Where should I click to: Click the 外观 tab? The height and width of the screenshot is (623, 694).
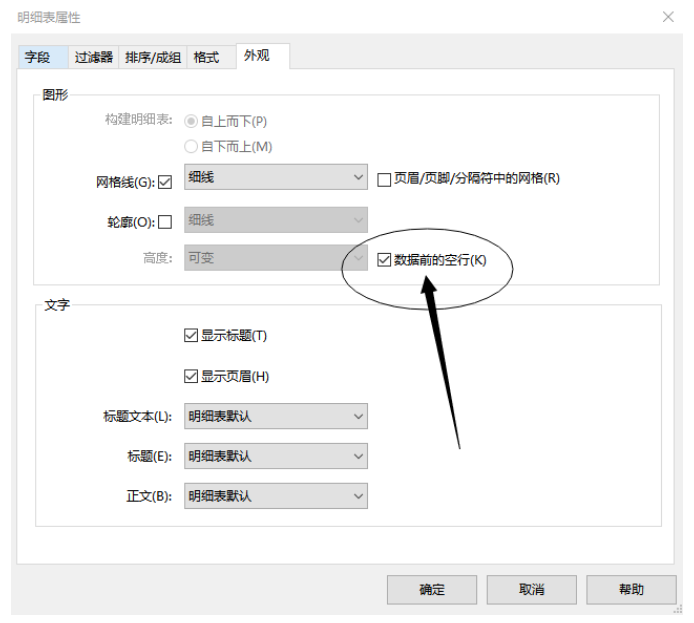(257, 56)
